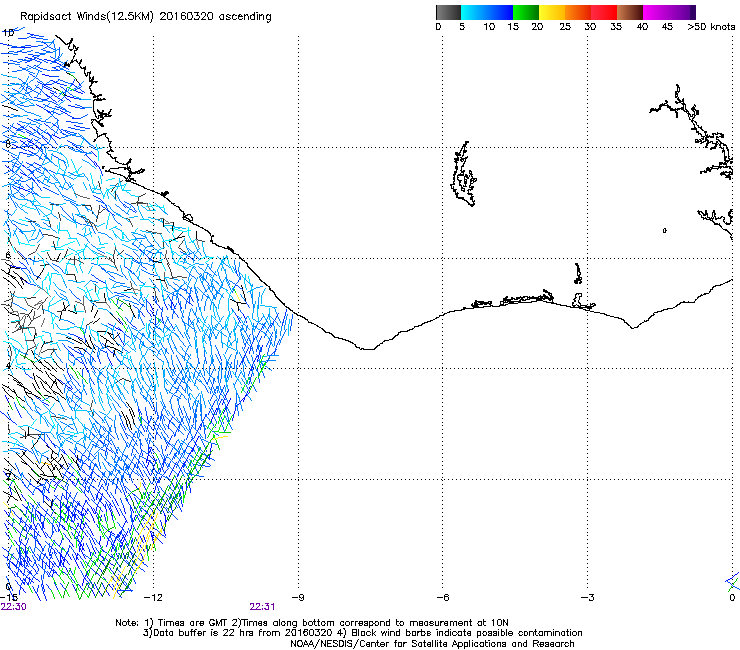Screen dimensions: 740x650
Task: Click the purple '22:31' time stamp
Action: pyautogui.click(x=262, y=607)
